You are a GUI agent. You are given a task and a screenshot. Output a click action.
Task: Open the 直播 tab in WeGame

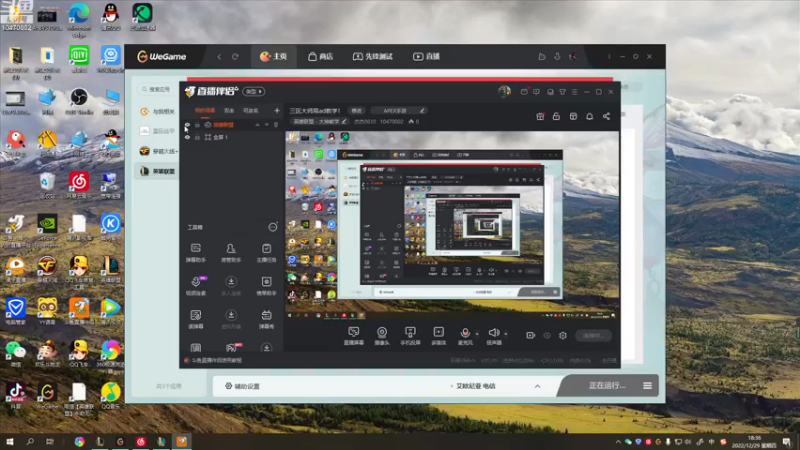(x=427, y=57)
